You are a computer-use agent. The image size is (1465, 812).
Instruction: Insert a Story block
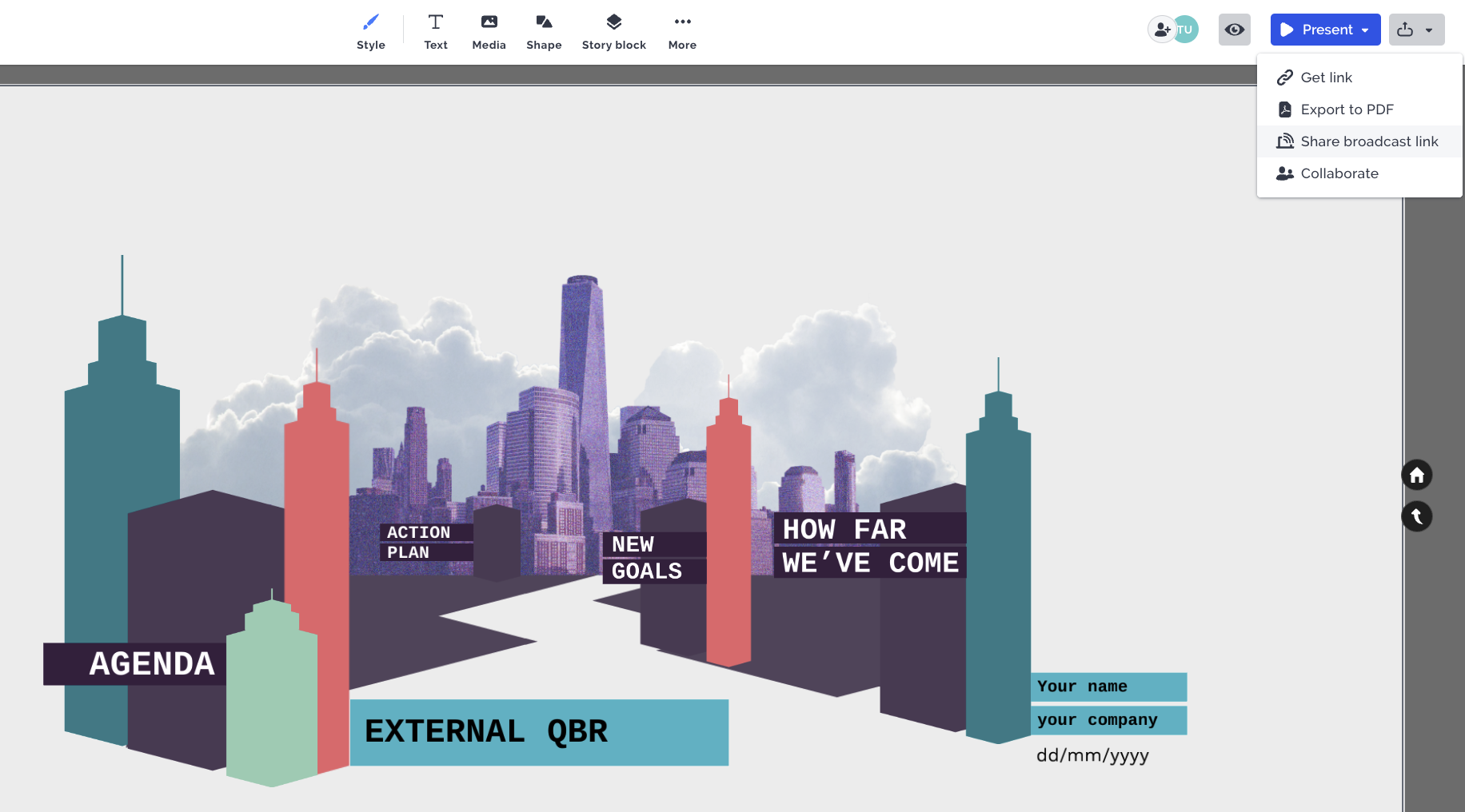613,30
